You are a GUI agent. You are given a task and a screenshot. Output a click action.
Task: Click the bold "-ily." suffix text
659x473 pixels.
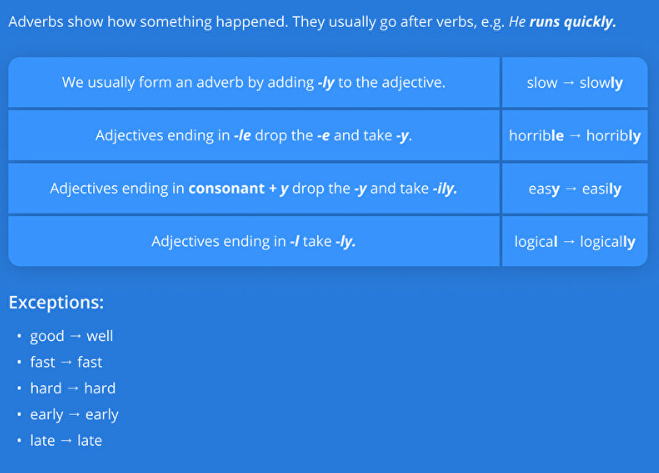[x=445, y=188]
